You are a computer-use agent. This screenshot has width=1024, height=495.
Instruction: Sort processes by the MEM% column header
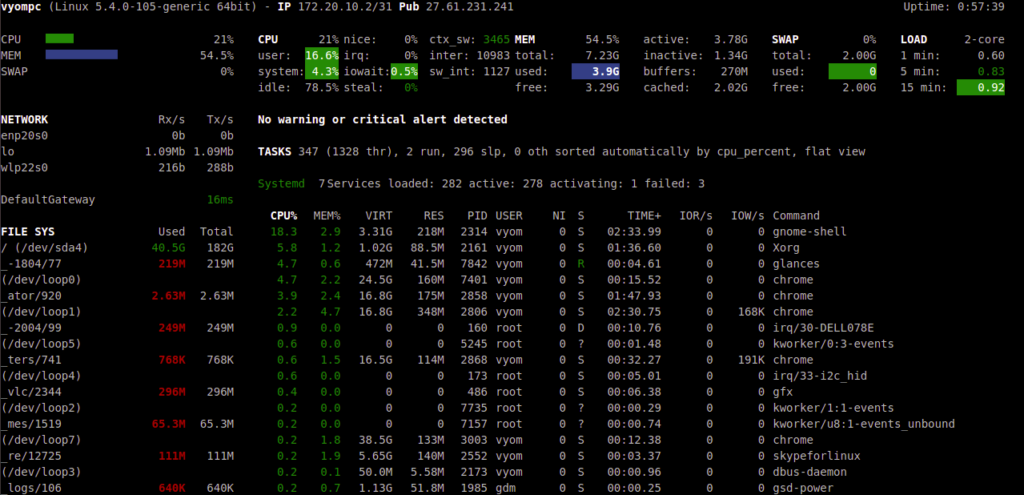tap(327, 216)
